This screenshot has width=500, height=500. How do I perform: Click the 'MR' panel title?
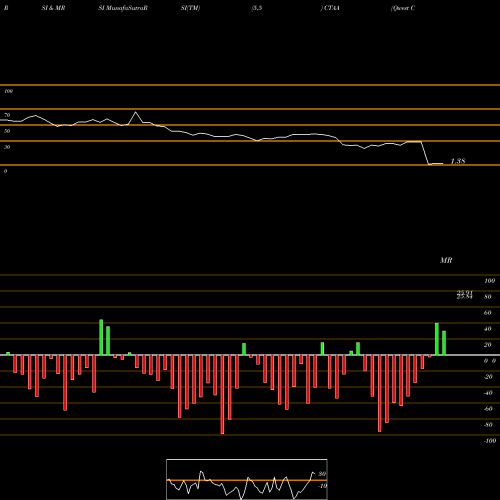coord(446,260)
